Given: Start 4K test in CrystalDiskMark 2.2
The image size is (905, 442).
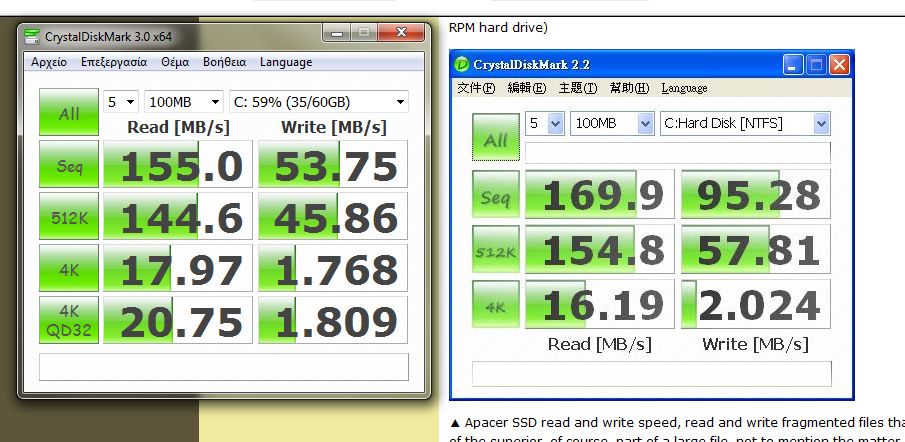Looking at the screenshot, I should click(x=496, y=304).
